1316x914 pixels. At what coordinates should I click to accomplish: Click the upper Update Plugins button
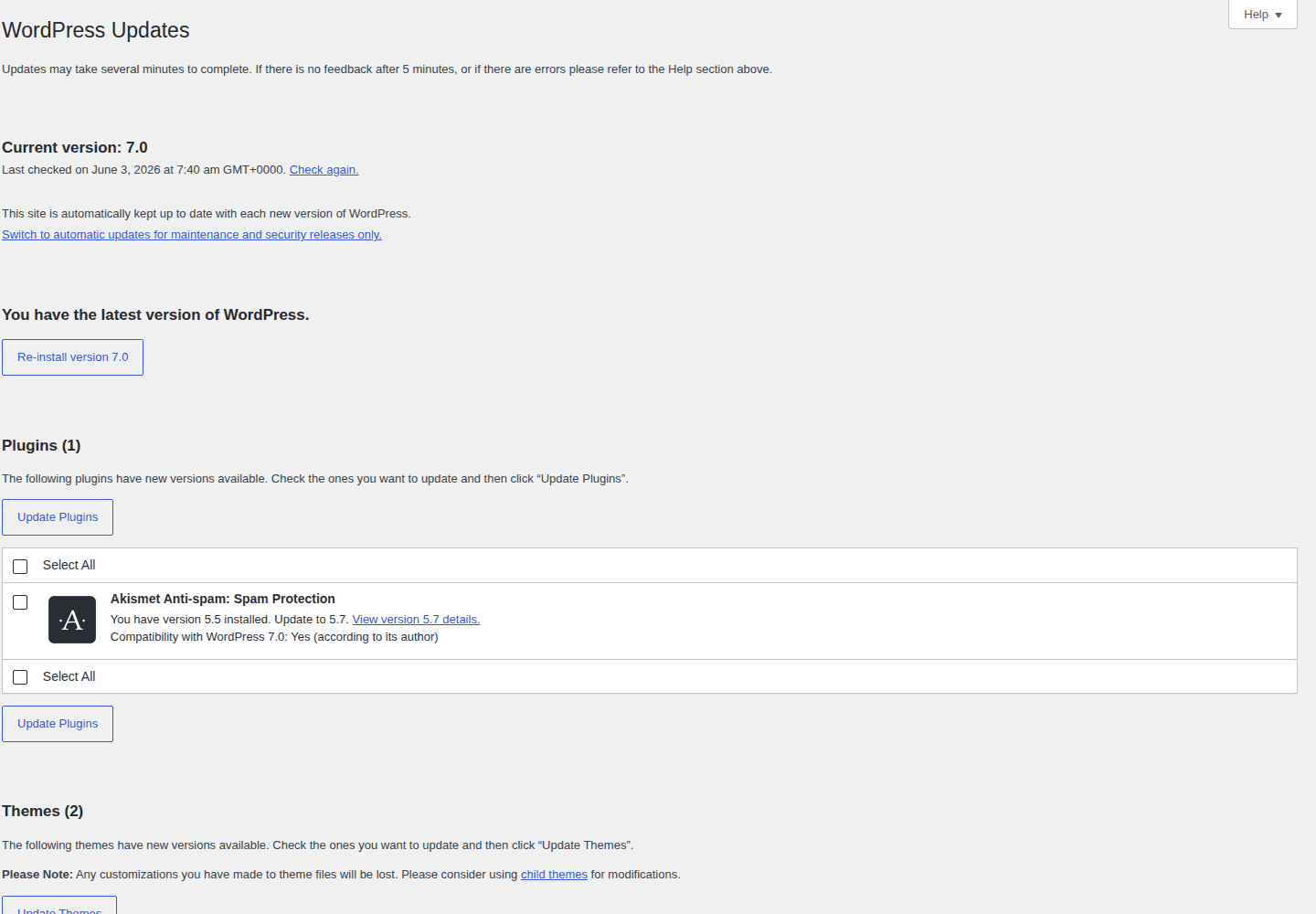[58, 517]
